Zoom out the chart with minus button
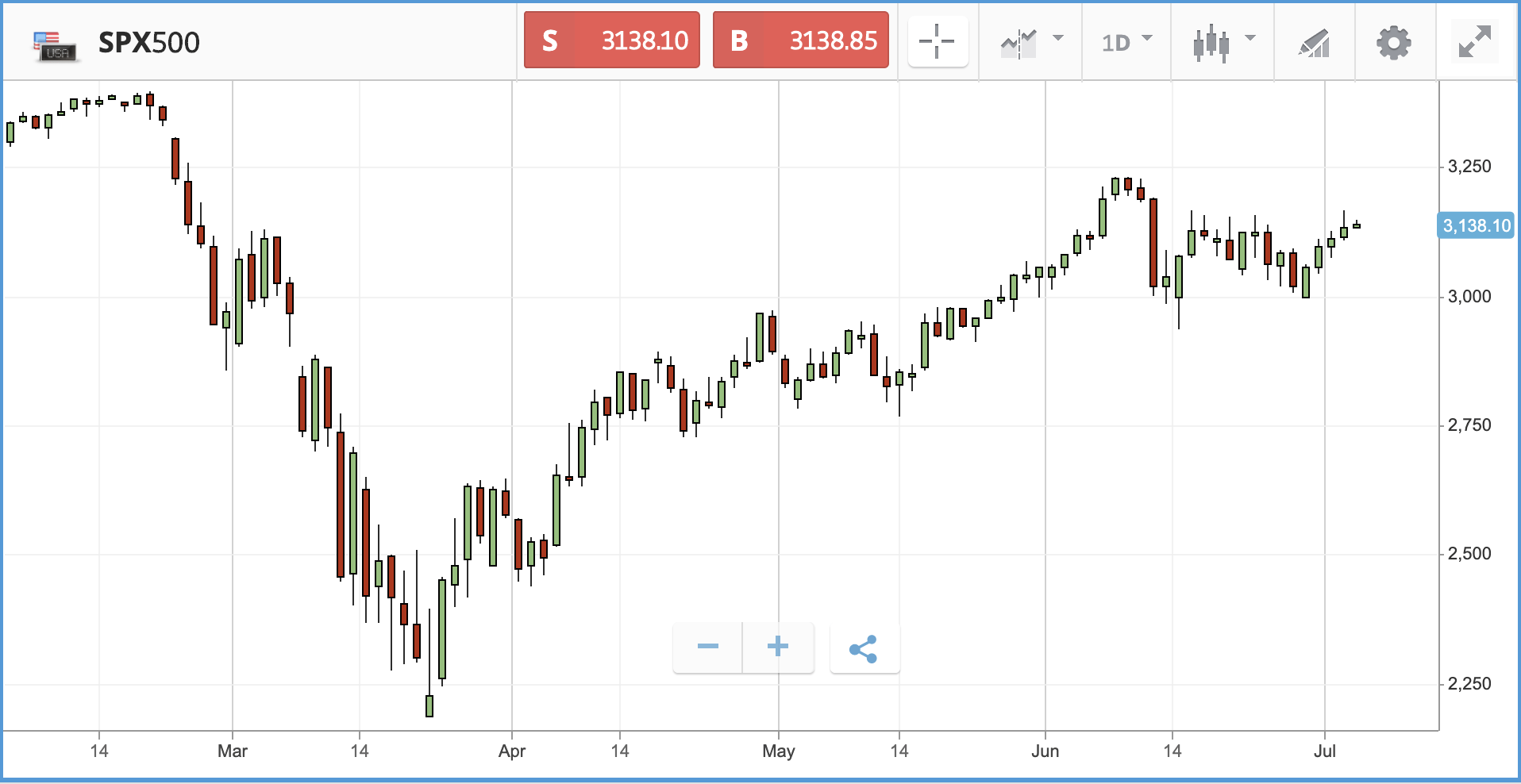Image resolution: width=1521 pixels, height=784 pixels. pos(707,648)
